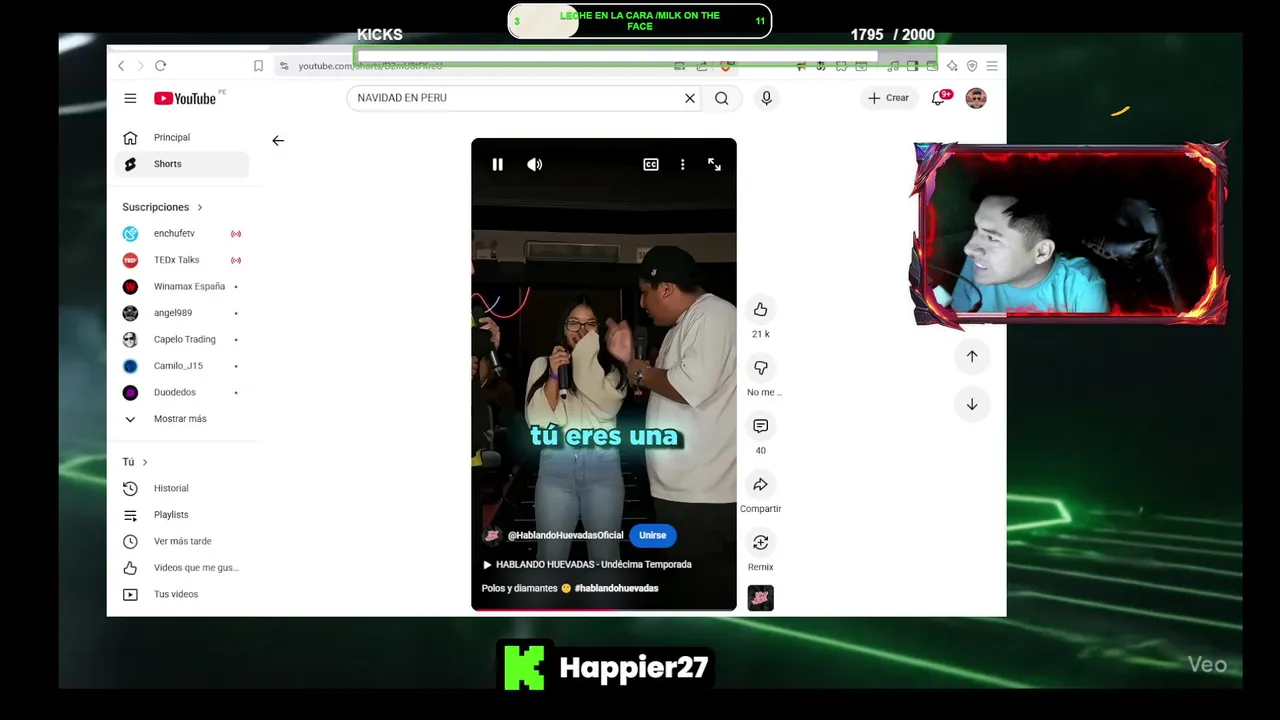Open the three-dot options on the Short
Viewport: 1280px width, 720px height.
pos(683,164)
